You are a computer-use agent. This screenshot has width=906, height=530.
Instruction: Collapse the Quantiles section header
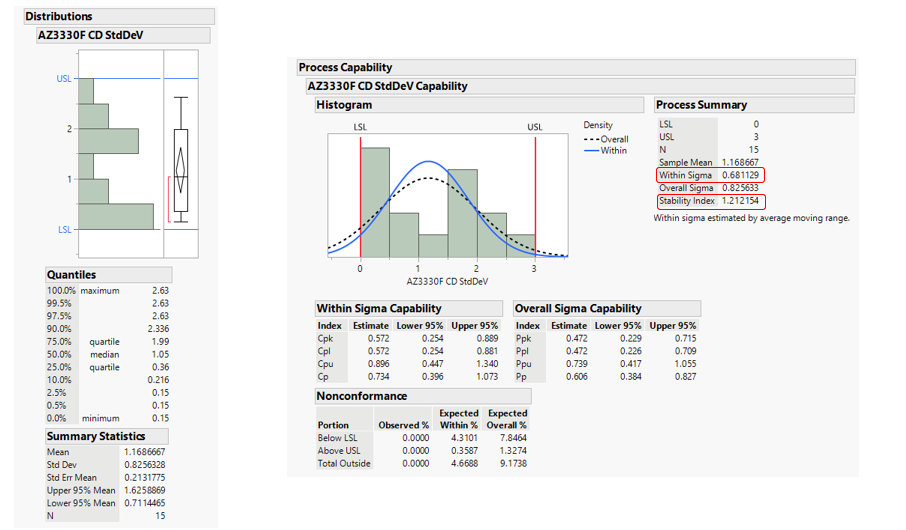[x=72, y=275]
